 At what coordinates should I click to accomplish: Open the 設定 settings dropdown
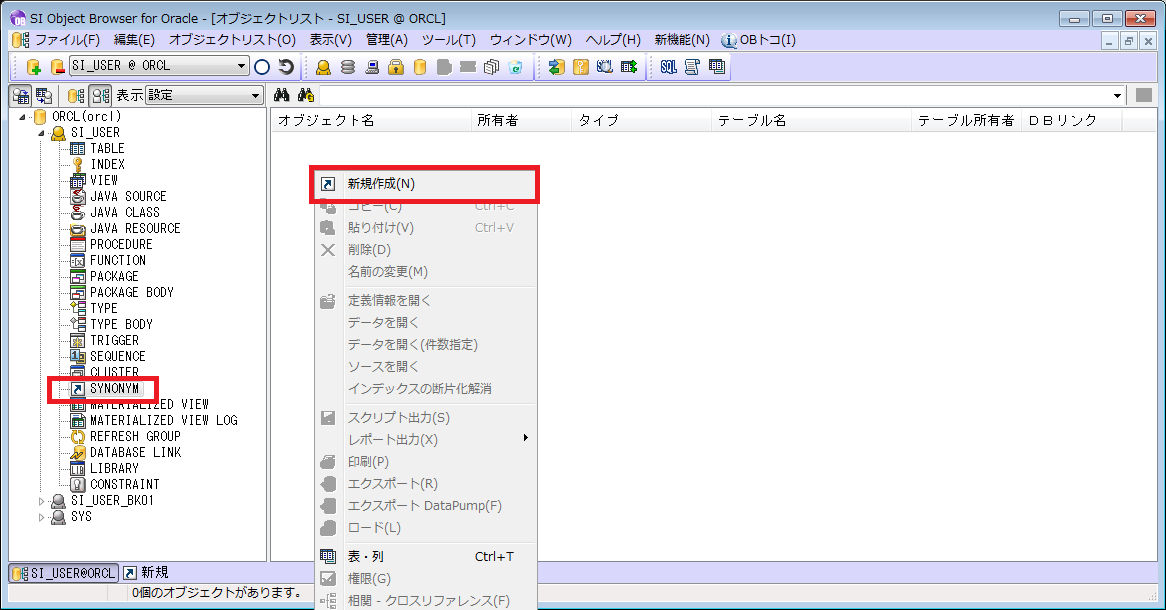tap(203, 95)
